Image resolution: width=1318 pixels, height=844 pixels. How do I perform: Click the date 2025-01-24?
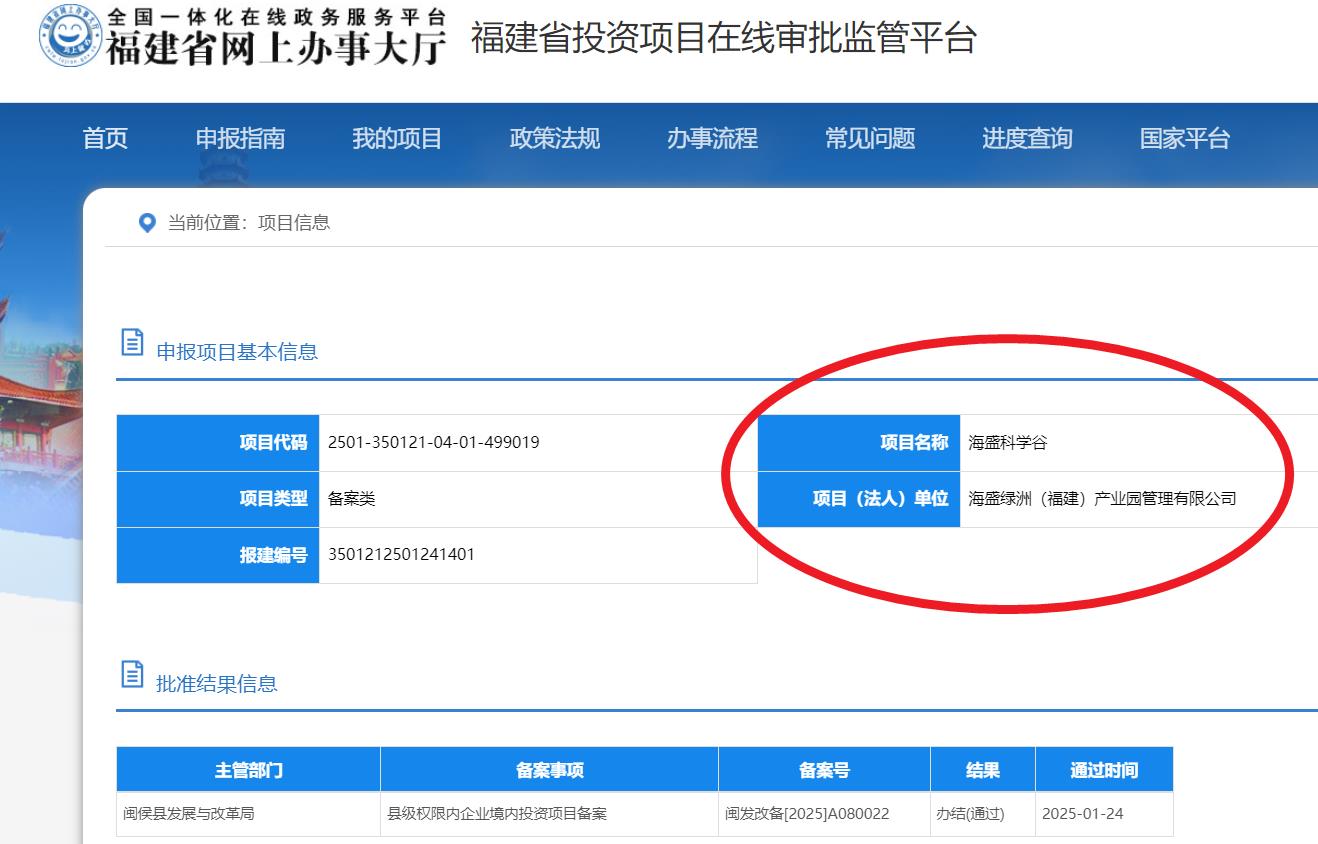(1082, 814)
